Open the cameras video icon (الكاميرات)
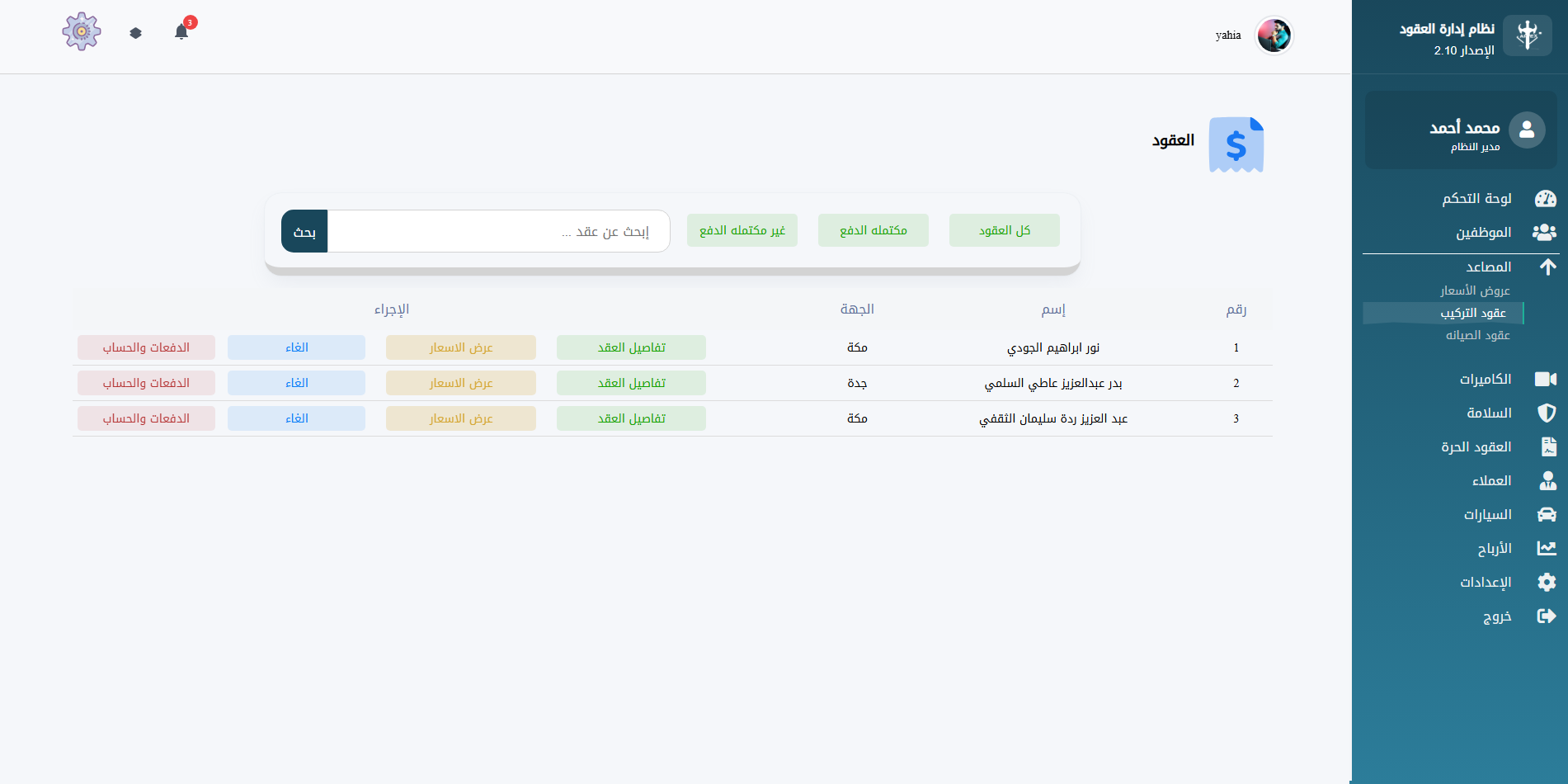Viewport: 1568px width, 784px height. (x=1545, y=379)
